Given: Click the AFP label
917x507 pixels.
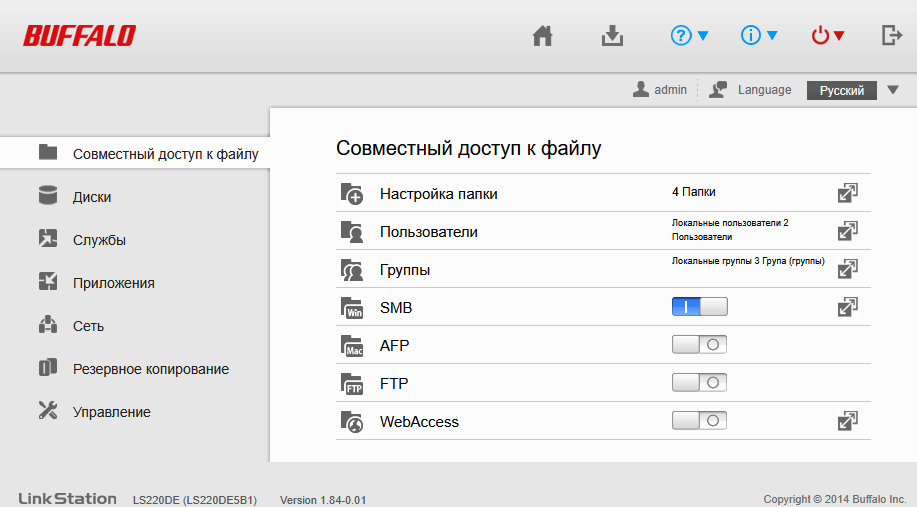Looking at the screenshot, I should pos(394,346).
